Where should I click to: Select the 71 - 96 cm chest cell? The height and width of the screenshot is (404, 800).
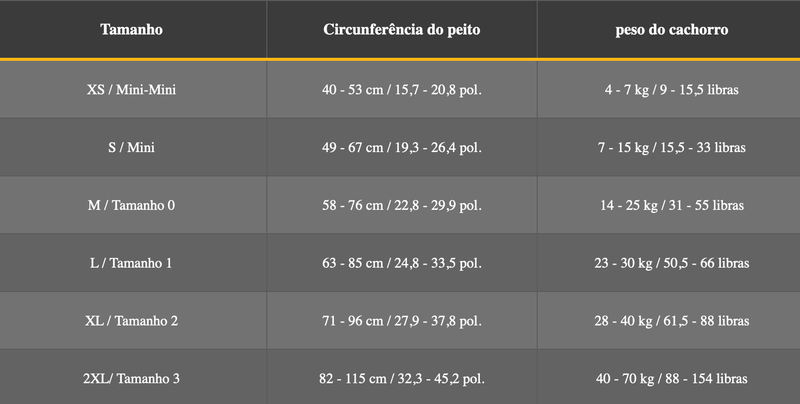click(402, 321)
